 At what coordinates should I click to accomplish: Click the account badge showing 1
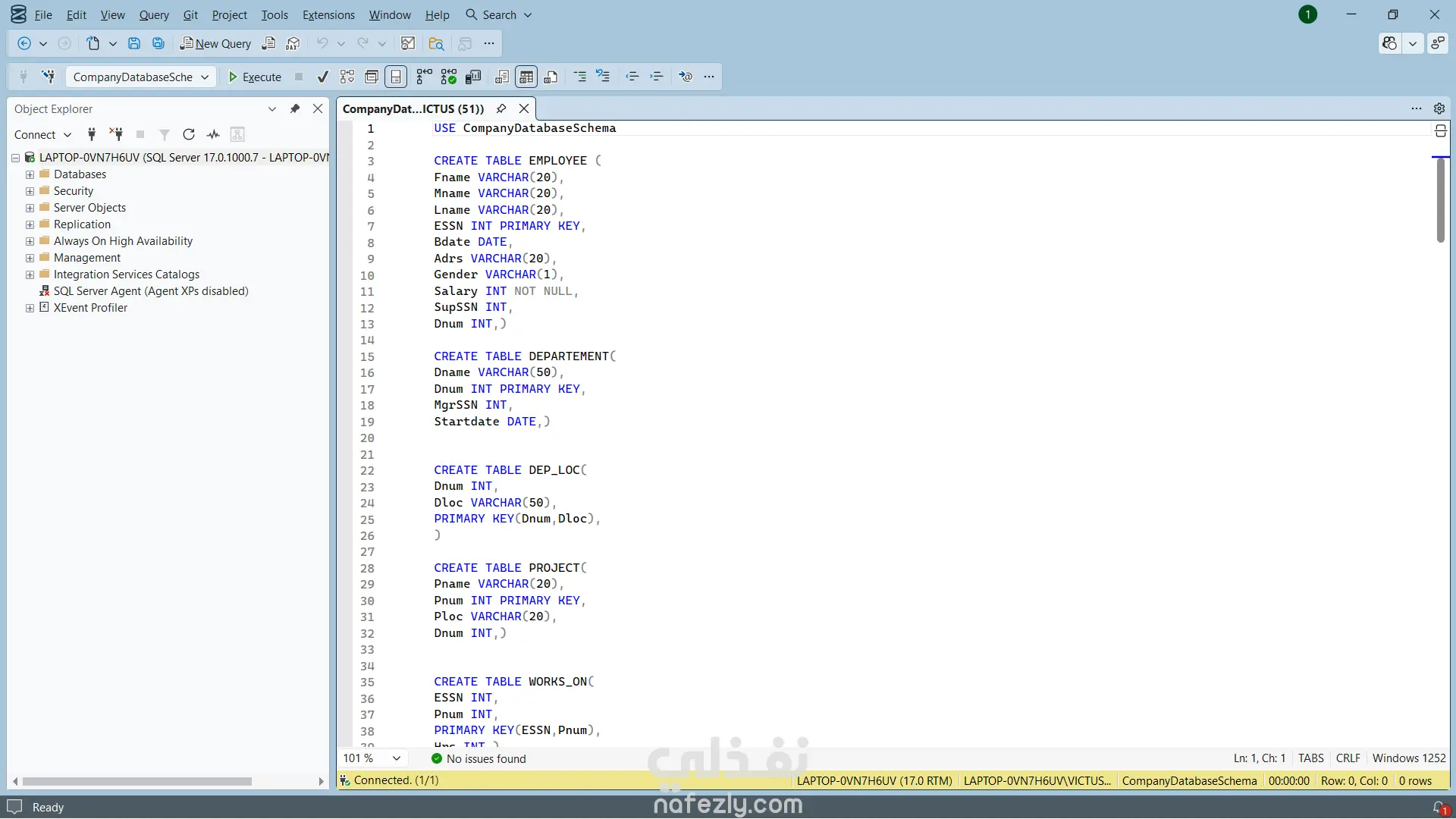click(1308, 14)
